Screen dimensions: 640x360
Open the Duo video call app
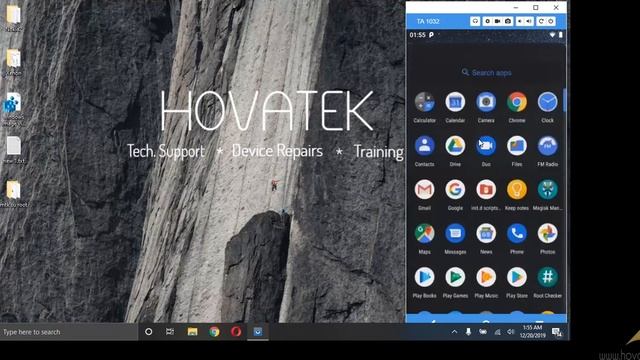click(486, 146)
